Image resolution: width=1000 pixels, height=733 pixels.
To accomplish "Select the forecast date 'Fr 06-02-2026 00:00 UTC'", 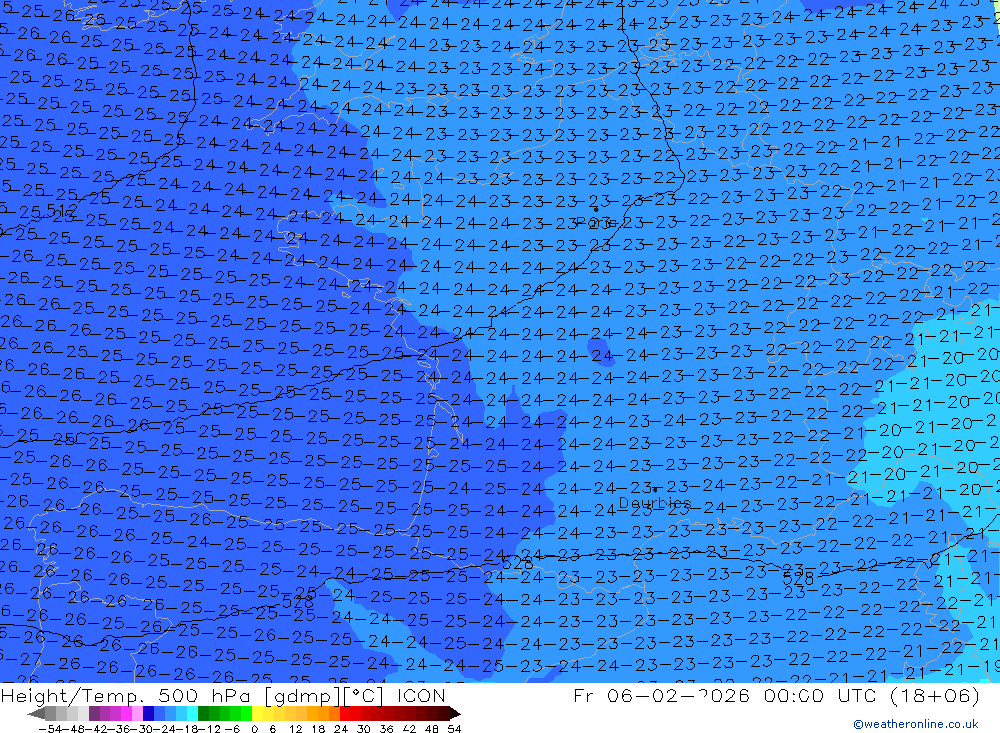I will coord(723,695).
